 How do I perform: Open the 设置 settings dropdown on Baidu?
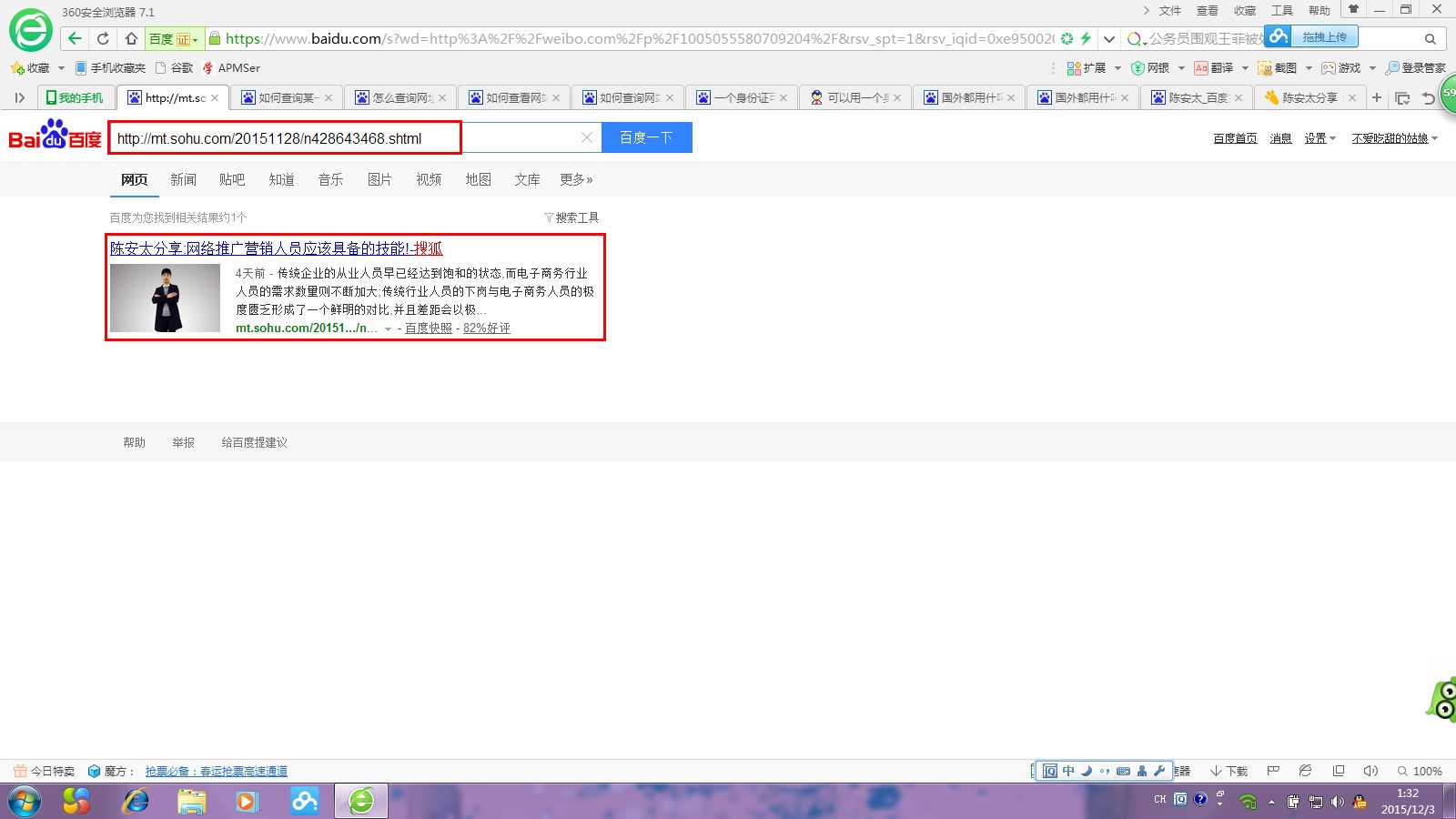[x=1319, y=138]
